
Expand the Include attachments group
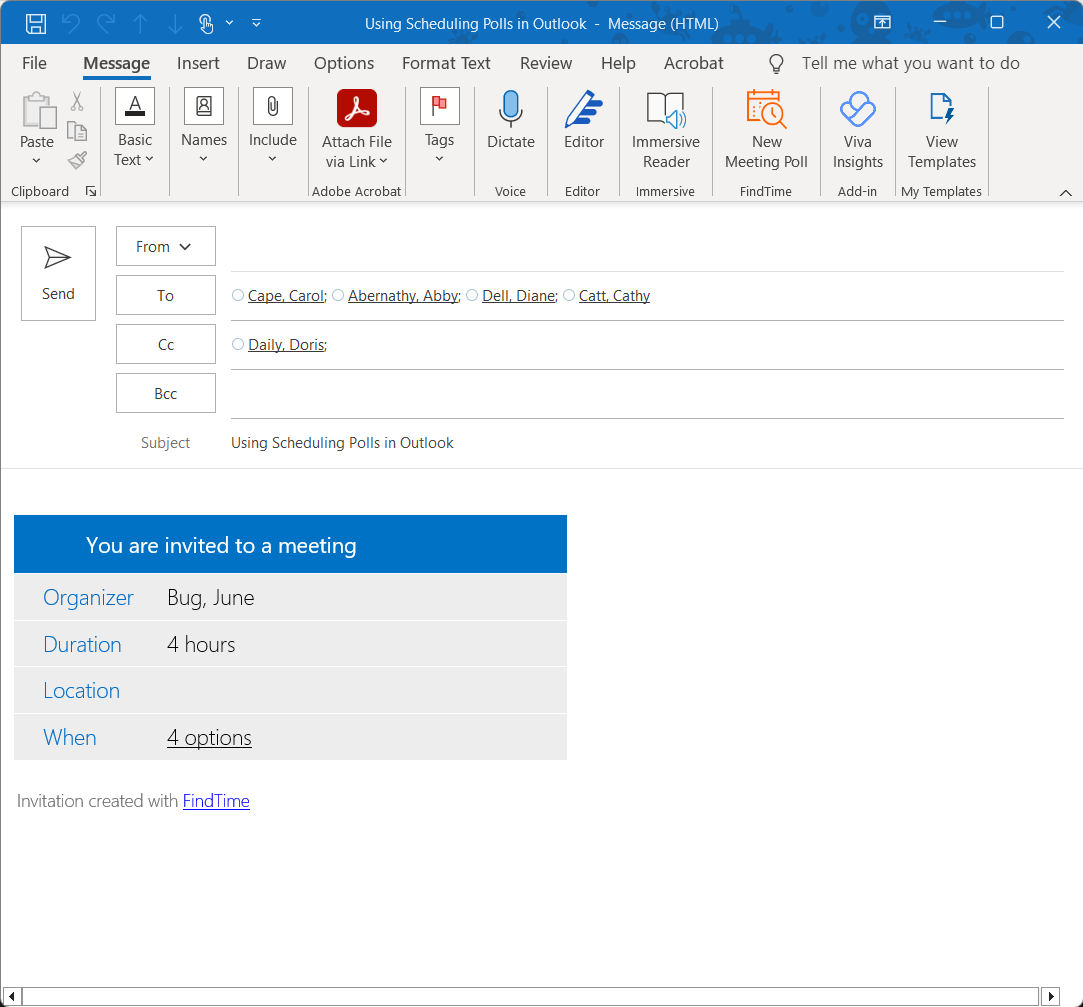pyautogui.click(x=273, y=126)
